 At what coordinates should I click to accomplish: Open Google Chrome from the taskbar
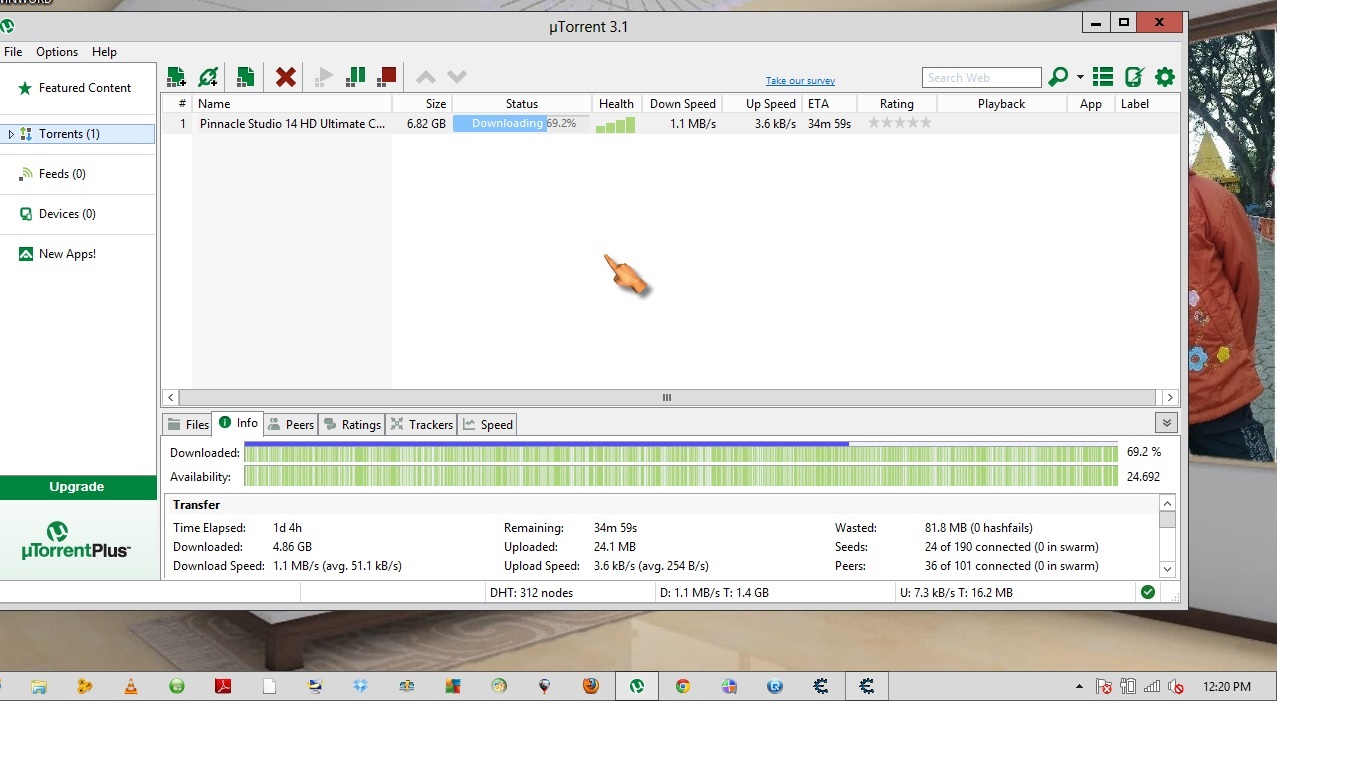coord(683,687)
